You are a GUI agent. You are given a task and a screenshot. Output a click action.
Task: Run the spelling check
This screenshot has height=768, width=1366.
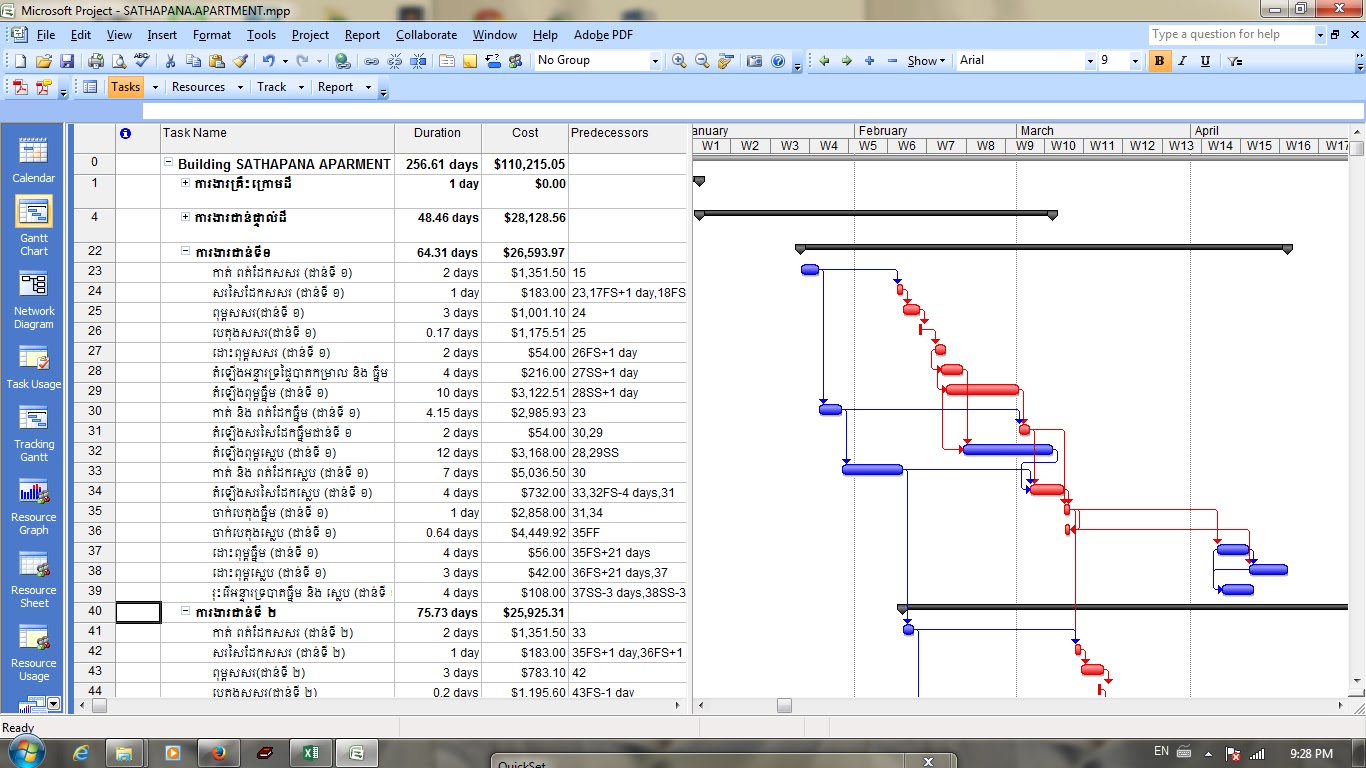[141, 61]
